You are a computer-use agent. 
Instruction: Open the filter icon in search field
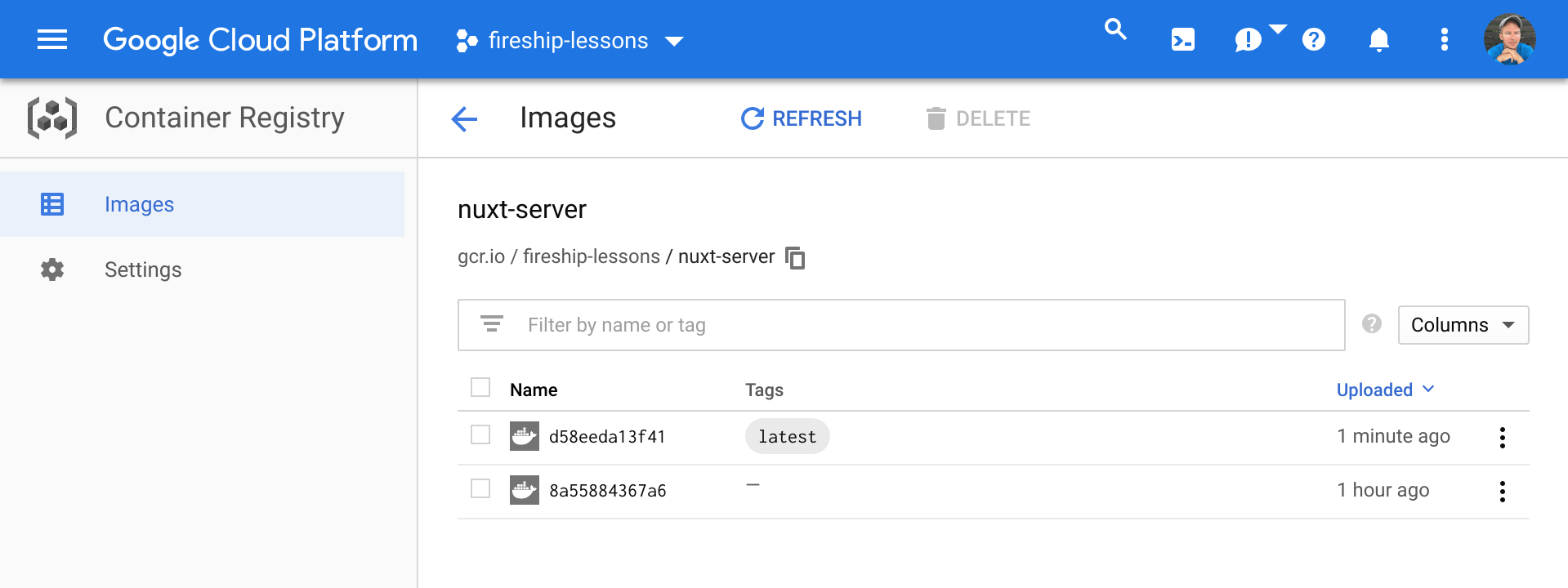click(491, 324)
